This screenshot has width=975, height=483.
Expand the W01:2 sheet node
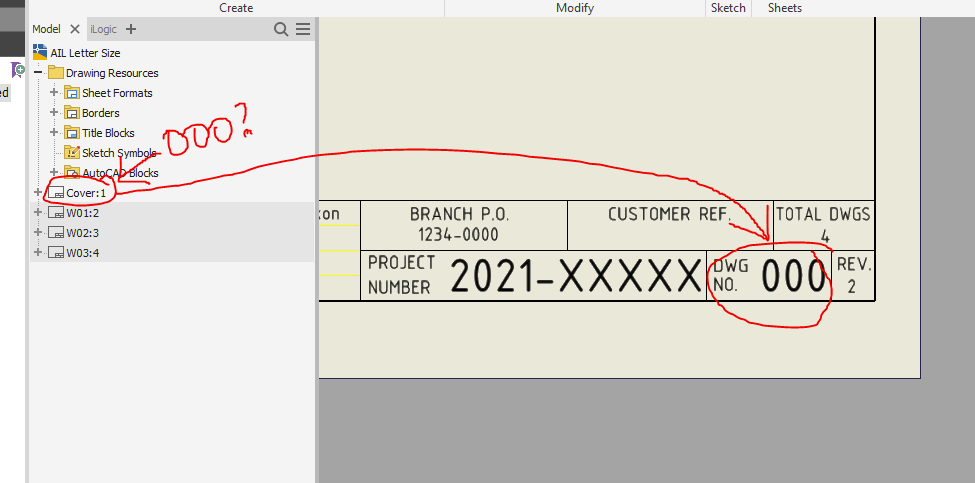pos(39,213)
